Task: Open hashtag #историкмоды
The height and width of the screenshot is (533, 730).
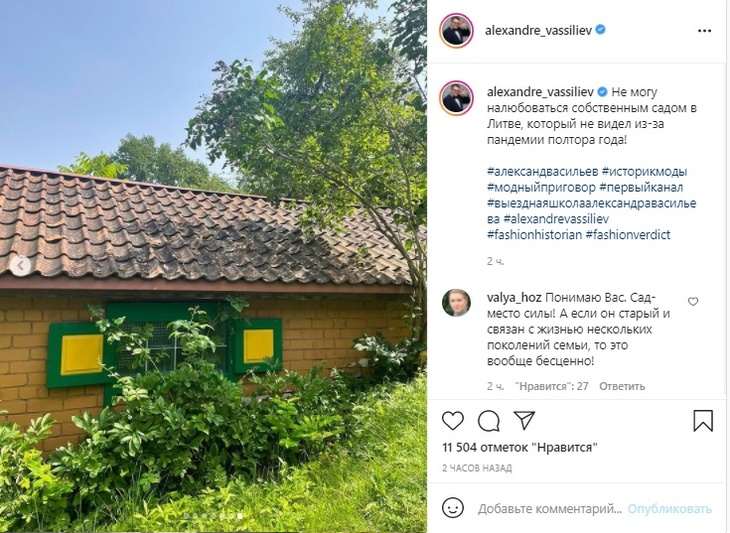Action: (x=644, y=171)
